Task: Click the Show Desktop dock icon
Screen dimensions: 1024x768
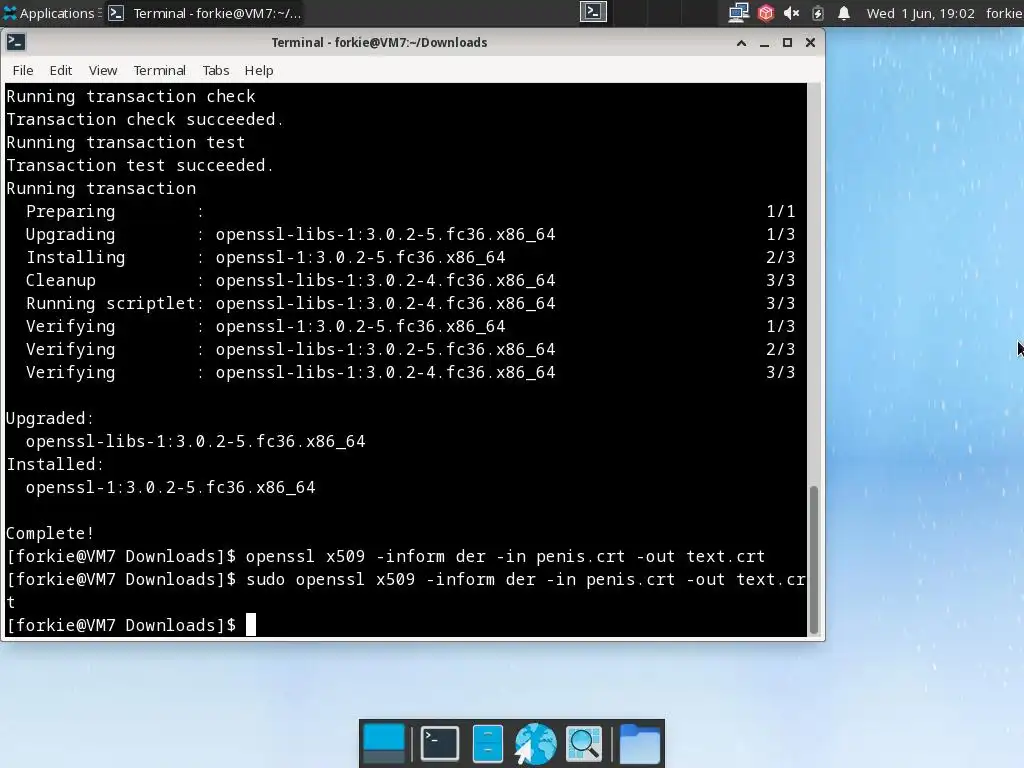Action: click(x=383, y=744)
